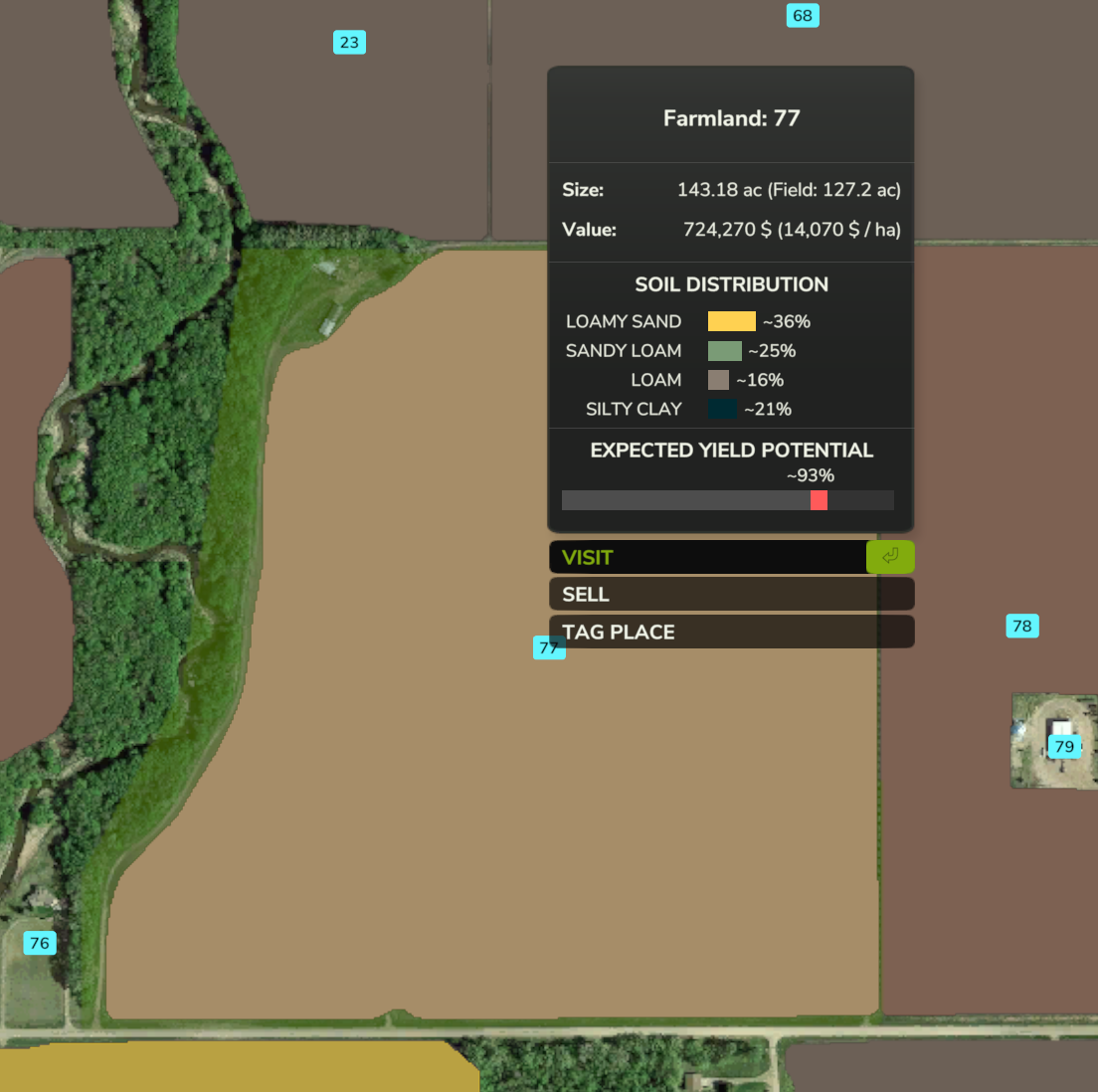Click the farmland 68 map marker
Image resolution: width=1098 pixels, height=1092 pixels.
pyautogui.click(x=803, y=15)
